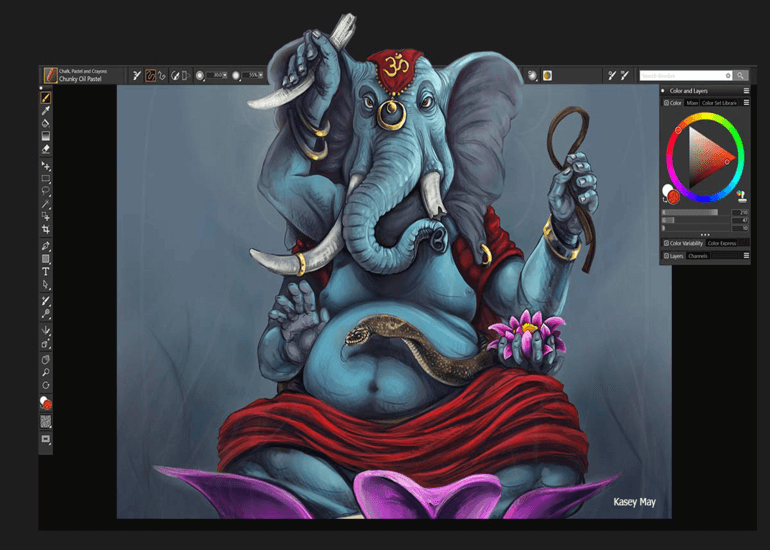Click the search brushes magnifier button
The height and width of the screenshot is (550, 770).
point(741,75)
